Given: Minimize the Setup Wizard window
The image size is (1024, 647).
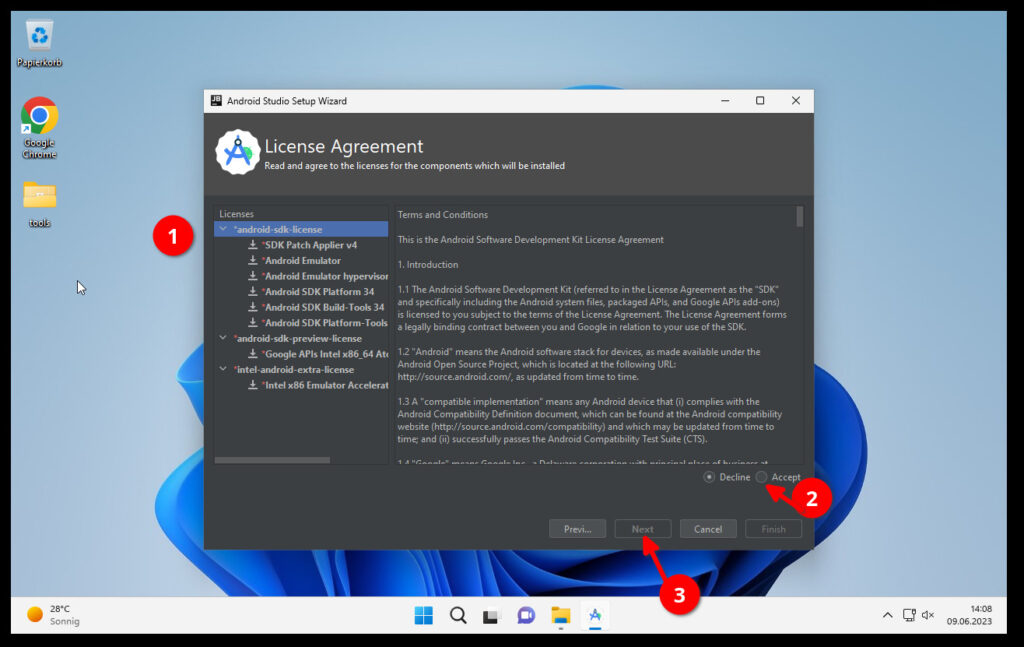Looking at the screenshot, I should [x=726, y=101].
